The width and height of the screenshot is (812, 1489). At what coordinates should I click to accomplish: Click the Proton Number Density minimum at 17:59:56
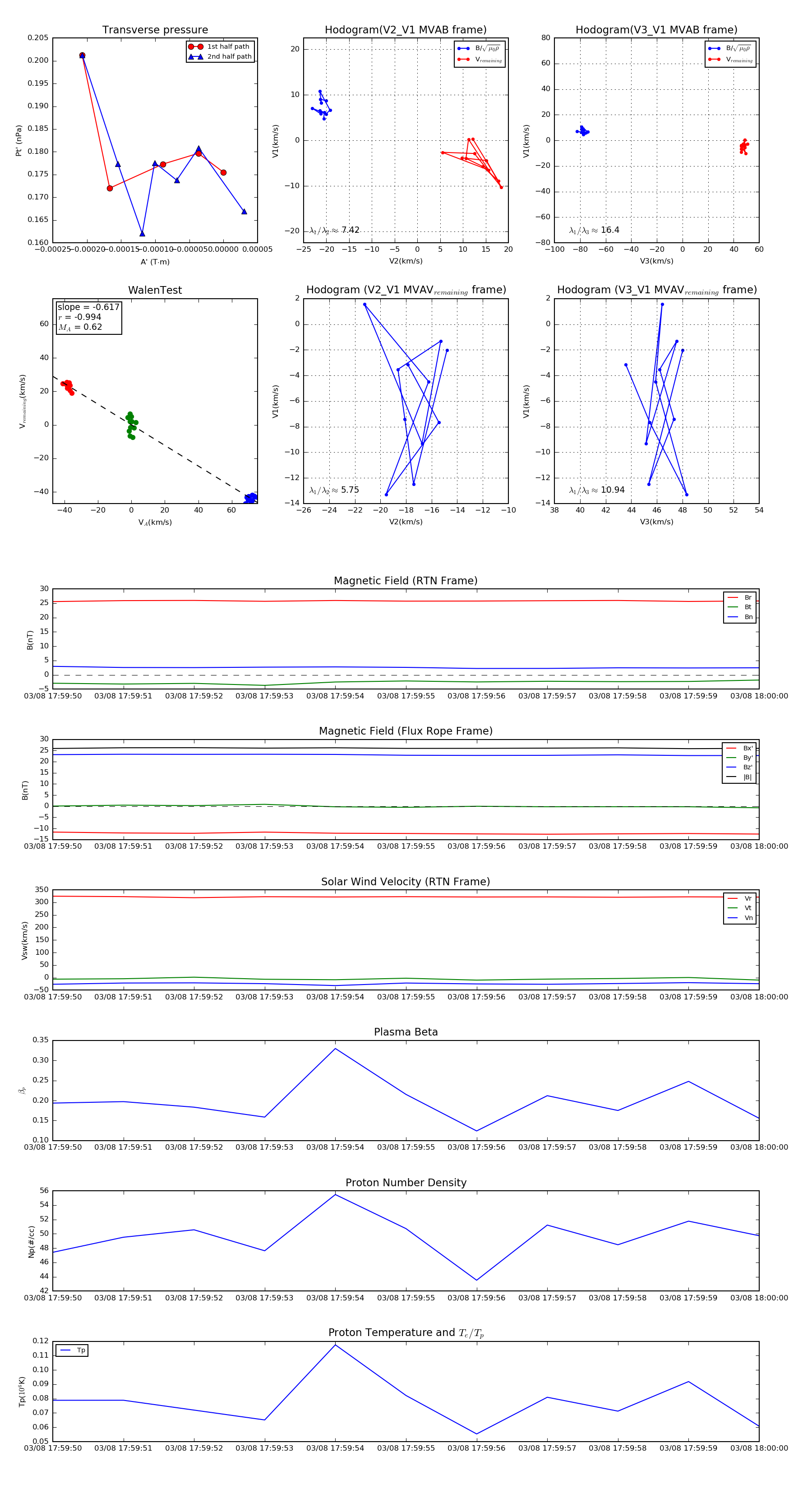(477, 1281)
